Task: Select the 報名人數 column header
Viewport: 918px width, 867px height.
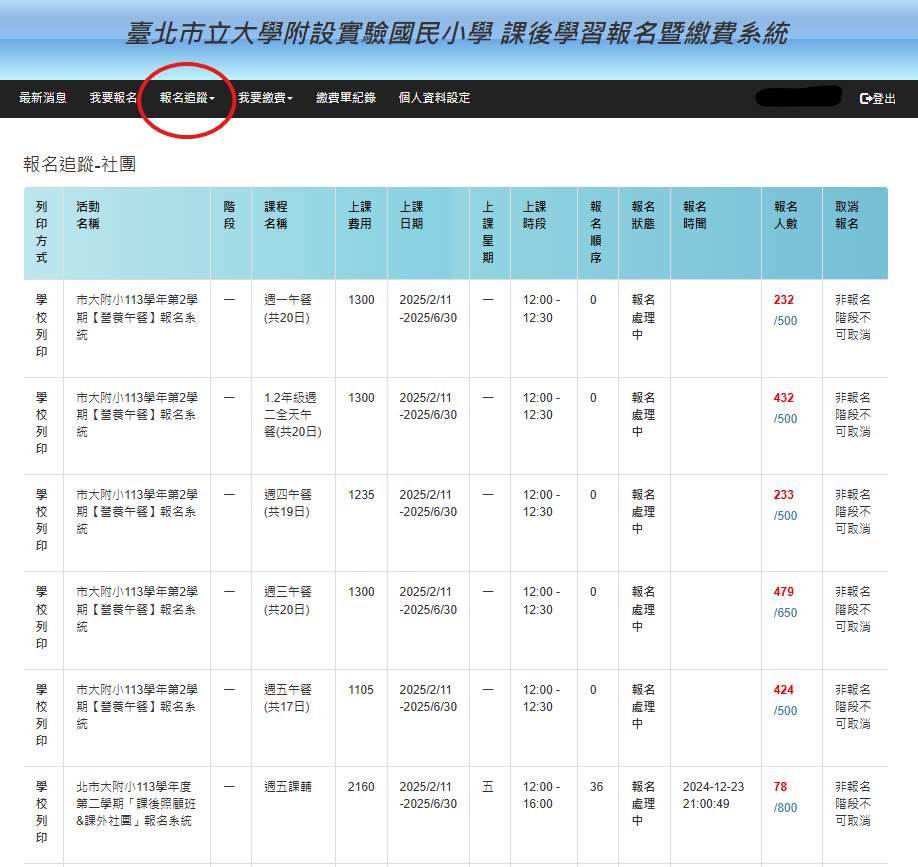Action: point(786,215)
